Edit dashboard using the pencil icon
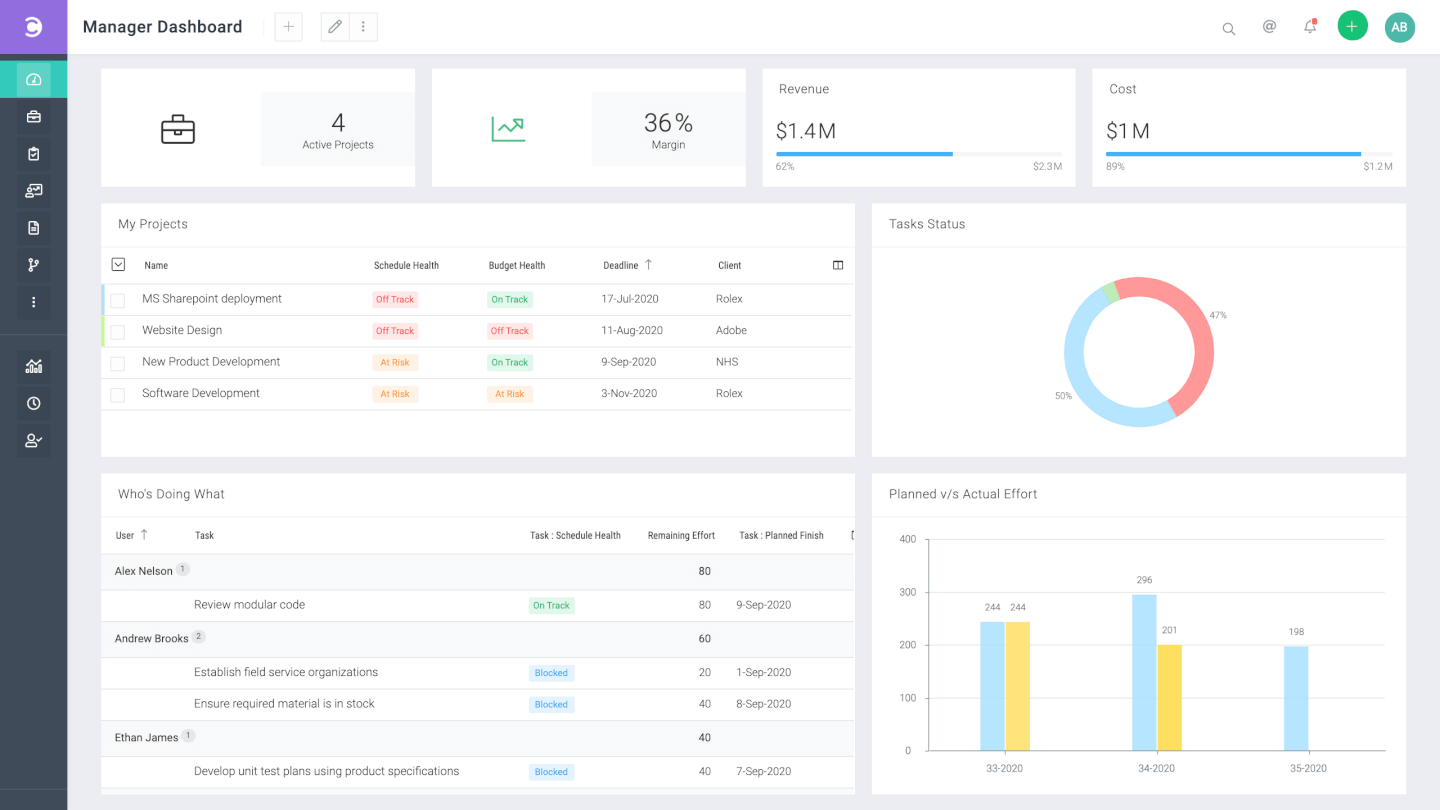The width and height of the screenshot is (1440, 810). click(x=335, y=27)
